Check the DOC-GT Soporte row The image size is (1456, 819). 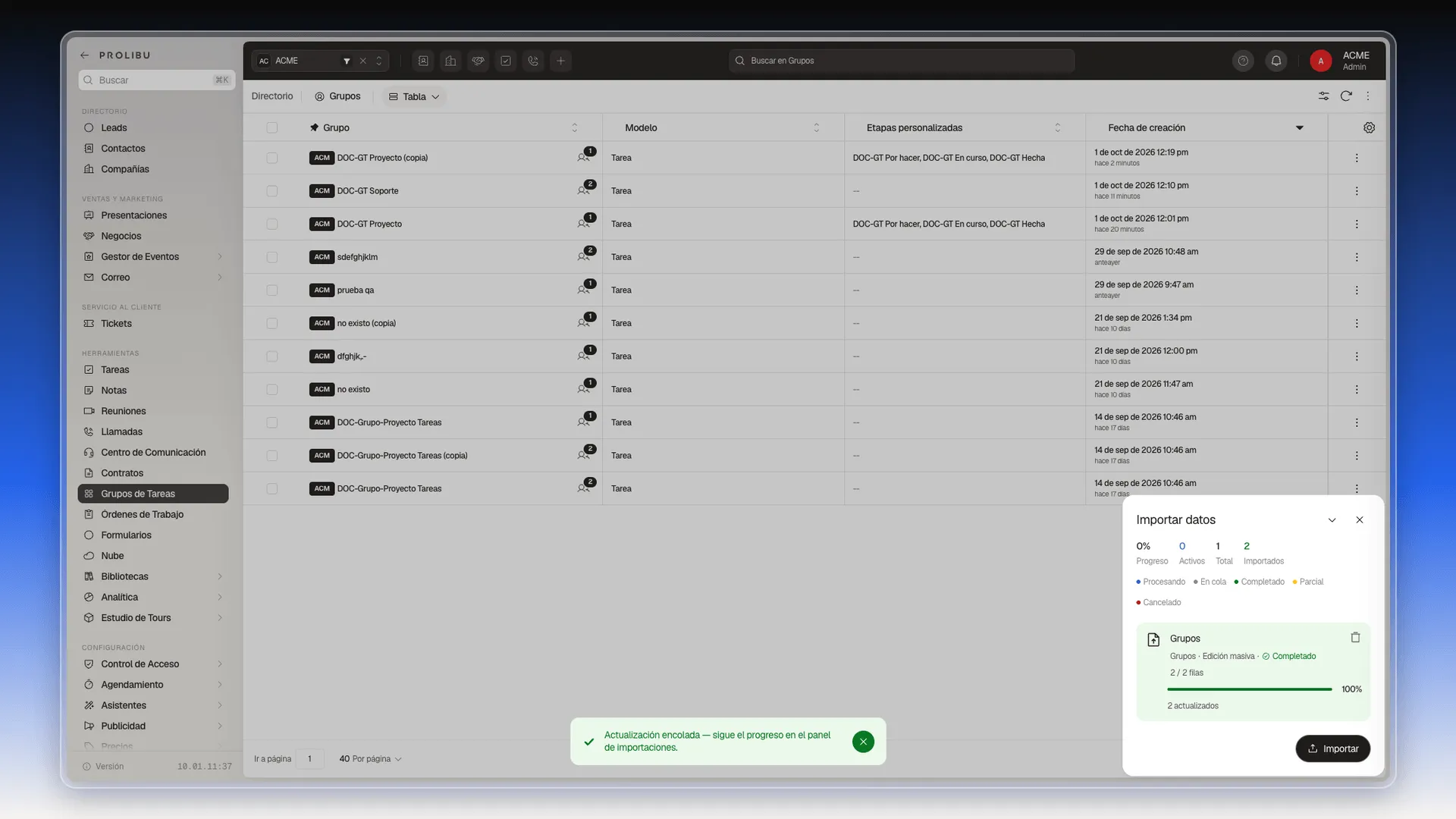271,191
